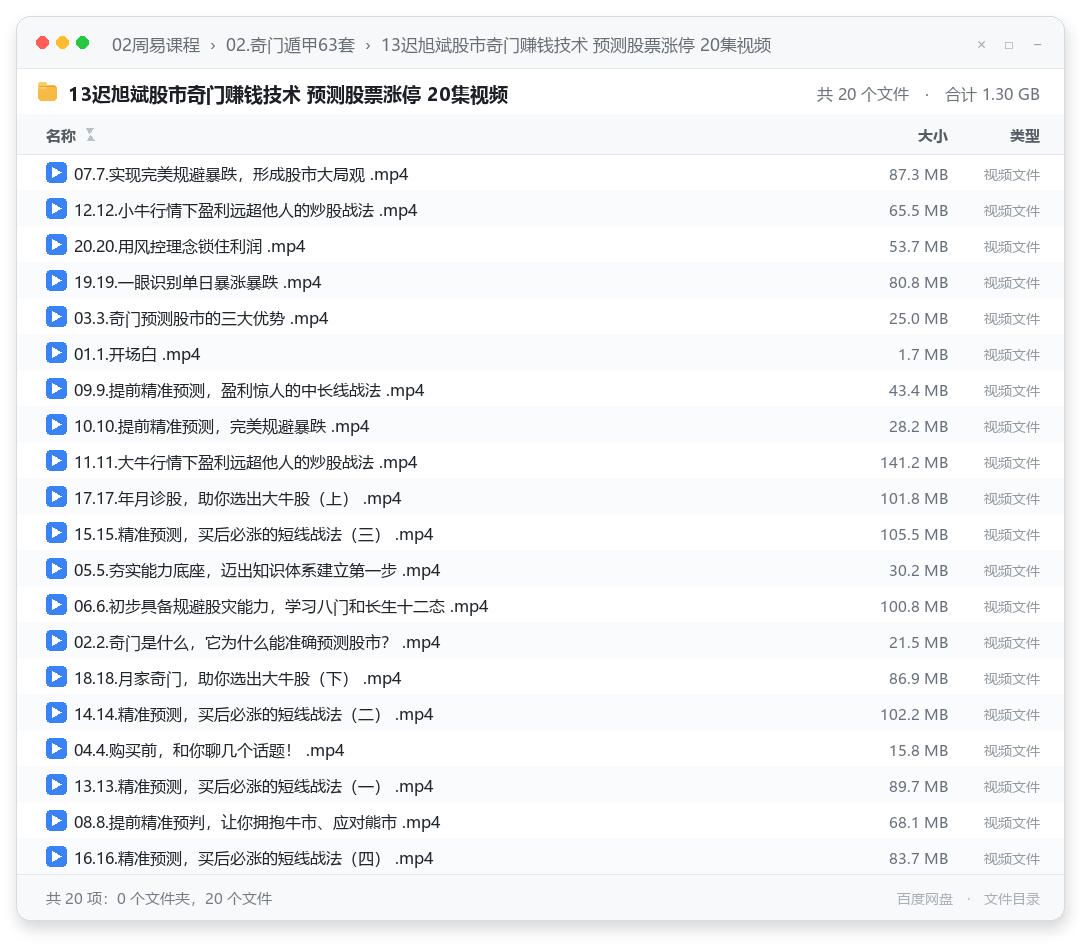Select file name 01.1.开场白 .mp4
1080x944 pixels.
(x=137, y=355)
